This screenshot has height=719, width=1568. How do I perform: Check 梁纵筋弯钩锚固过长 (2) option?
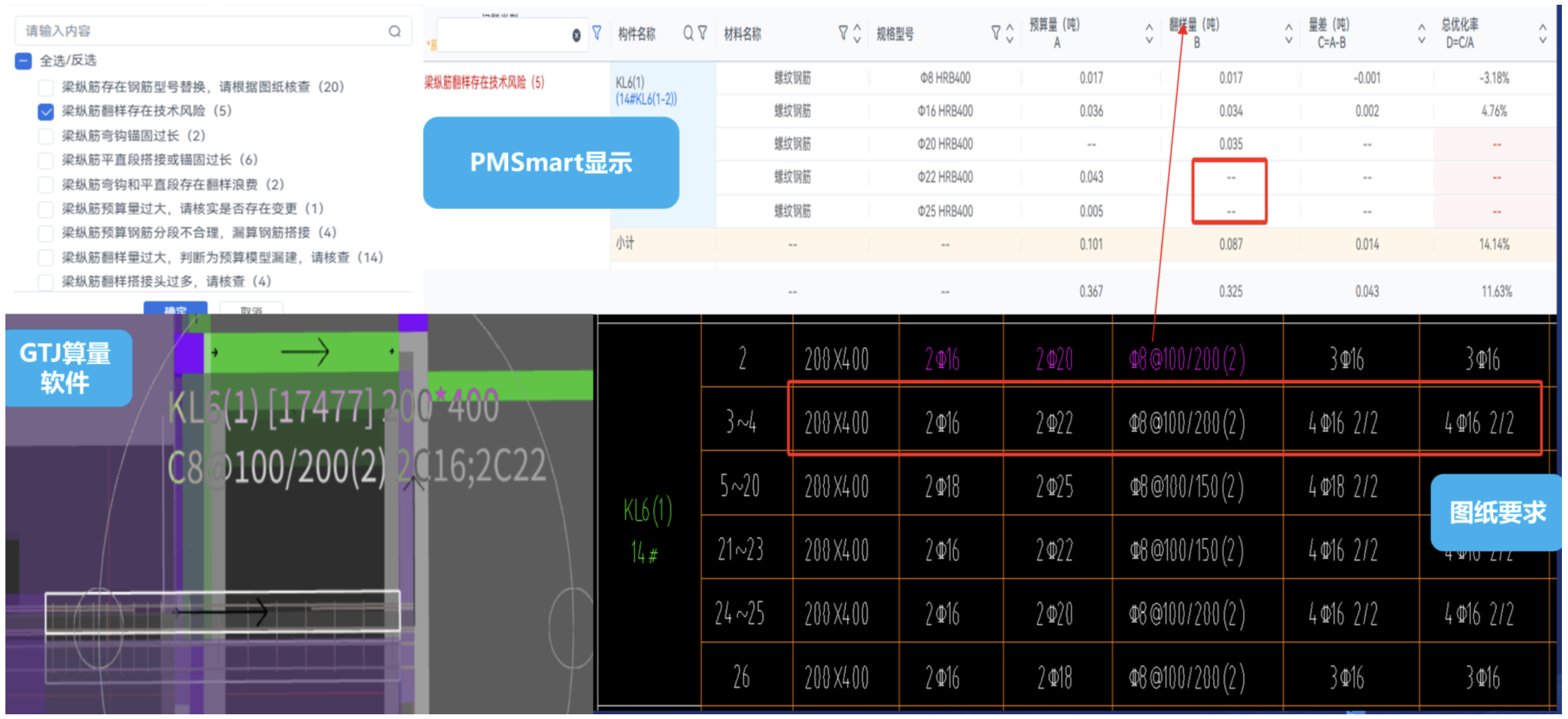(x=46, y=136)
